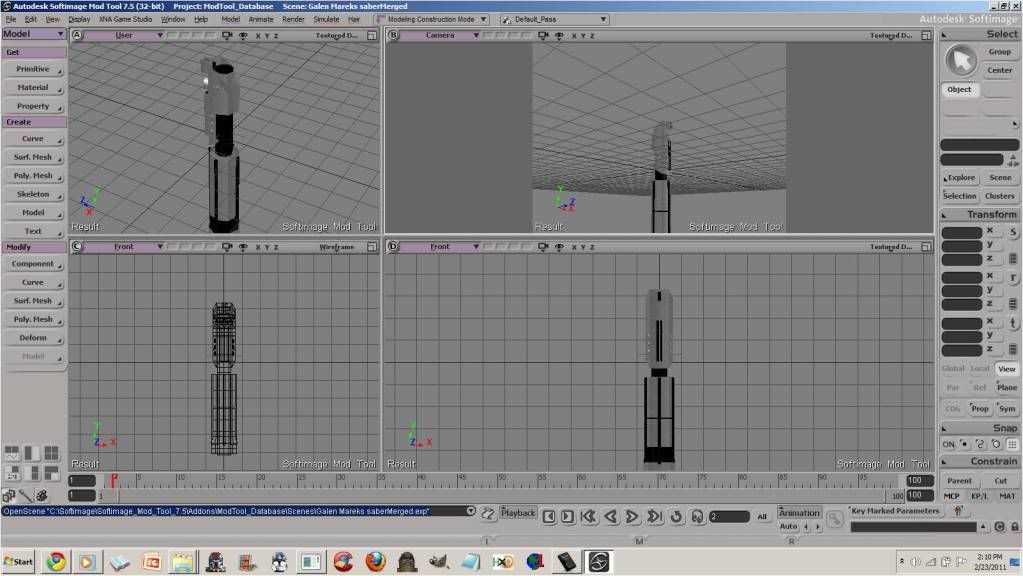The width and height of the screenshot is (1023, 576).
Task: Click the Scale 'S' transform icon
Action: click(1013, 232)
